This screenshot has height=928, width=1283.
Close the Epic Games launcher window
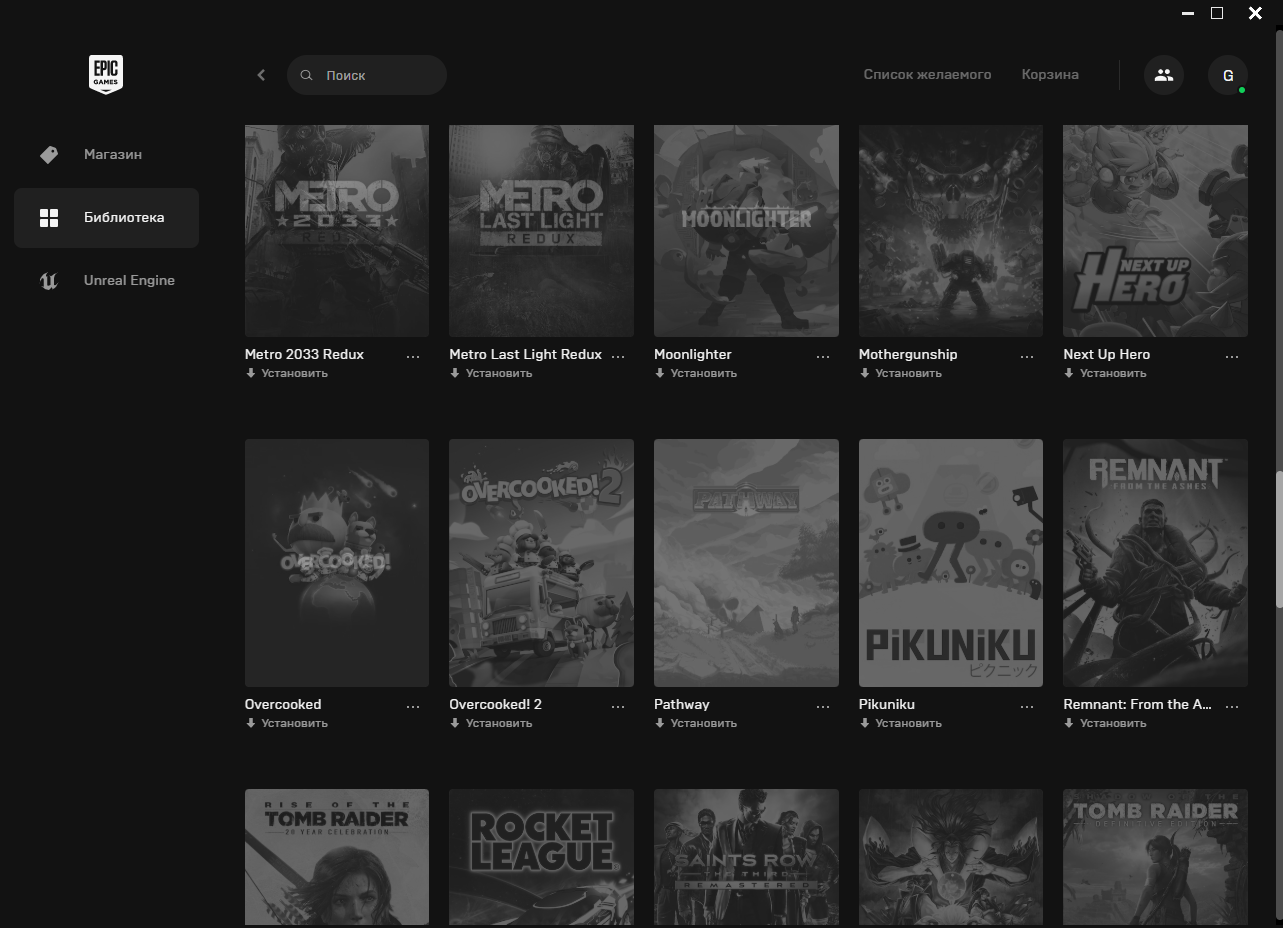[x=1255, y=13]
